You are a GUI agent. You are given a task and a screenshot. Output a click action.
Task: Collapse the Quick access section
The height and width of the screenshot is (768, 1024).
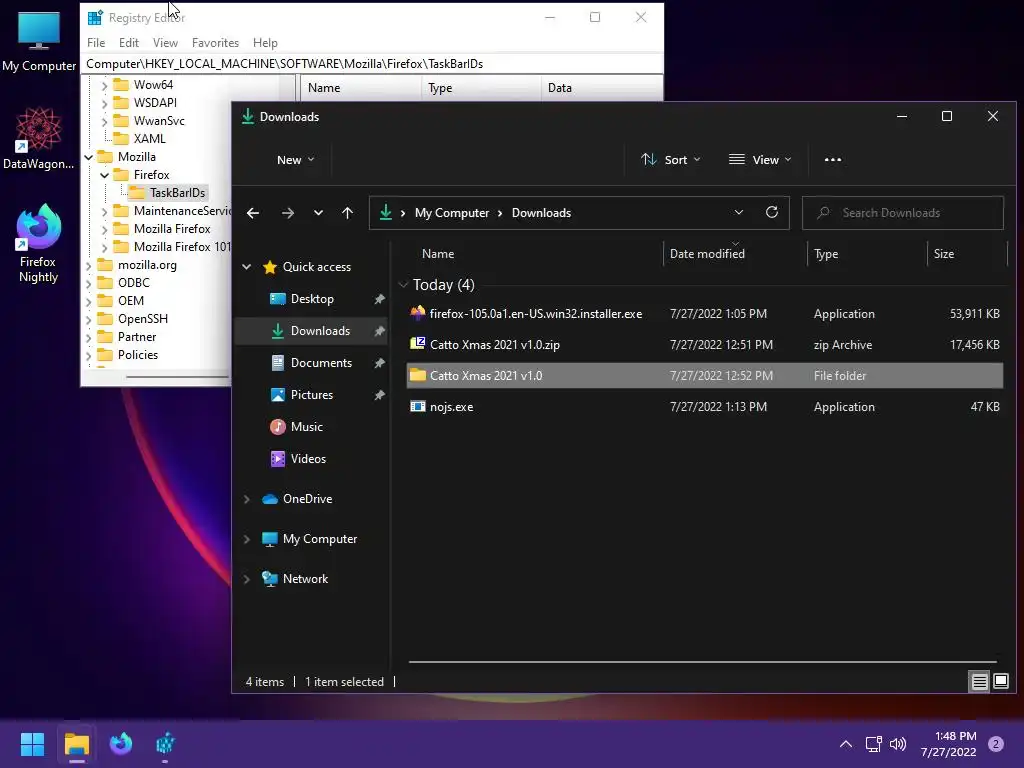pos(247,266)
